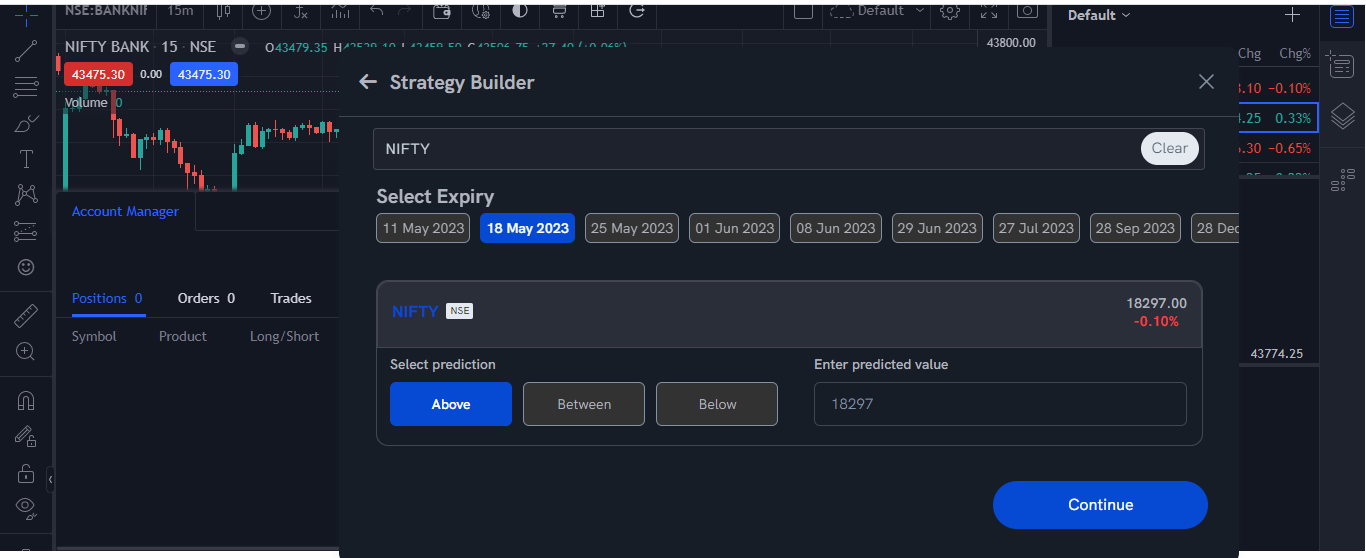The width and height of the screenshot is (1366, 558).
Task: Click the blue 43475.30 buy price button
Action: click(204, 74)
